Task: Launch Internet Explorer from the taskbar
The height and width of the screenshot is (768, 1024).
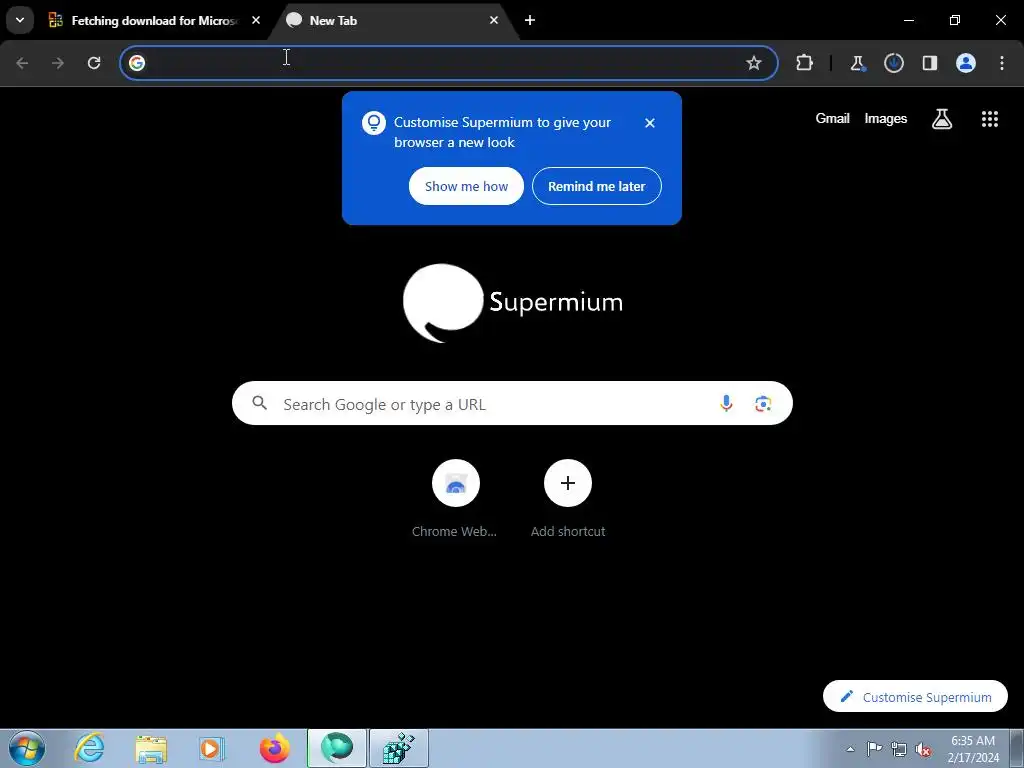Action: coord(89,748)
